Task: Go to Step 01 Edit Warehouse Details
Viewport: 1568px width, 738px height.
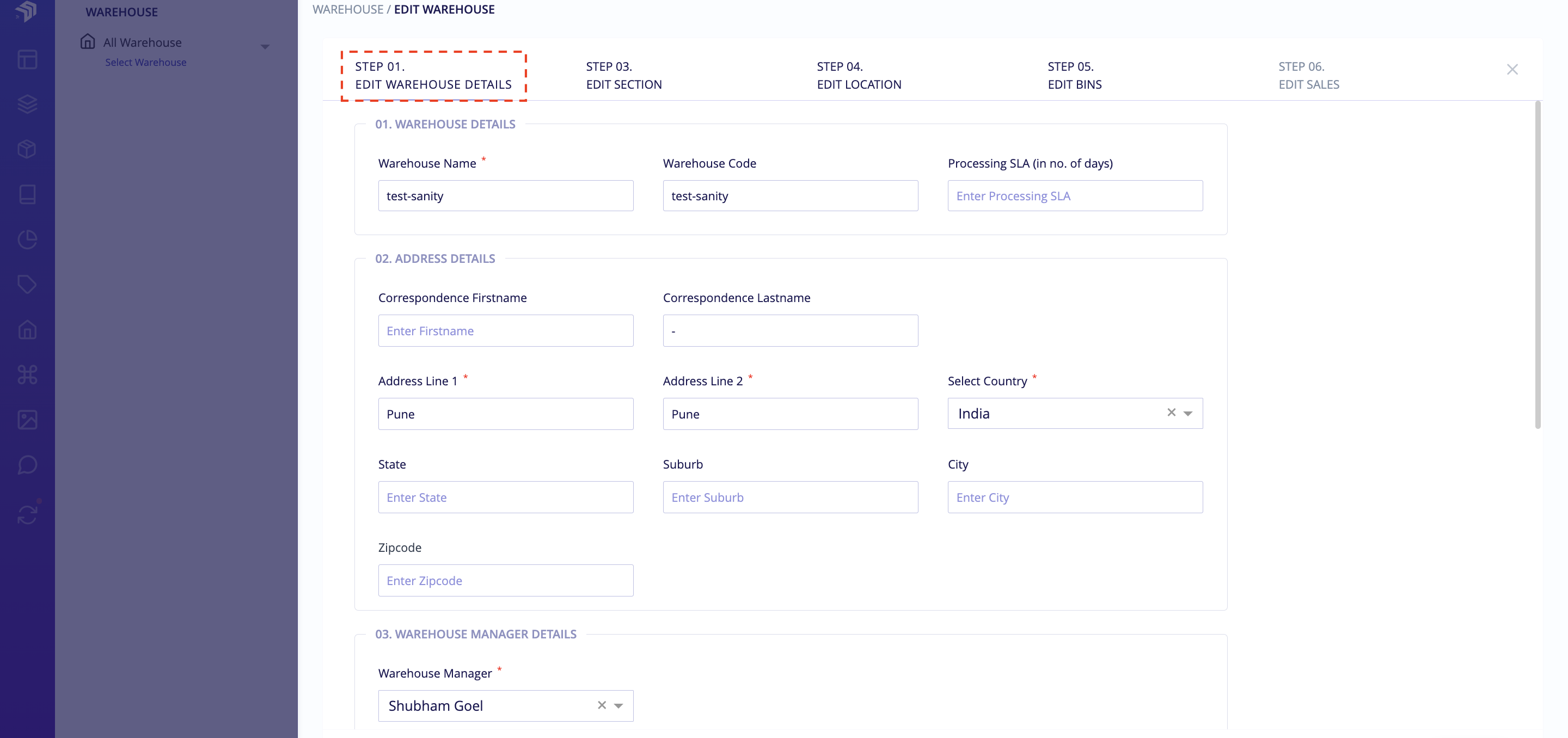Action: click(x=433, y=76)
